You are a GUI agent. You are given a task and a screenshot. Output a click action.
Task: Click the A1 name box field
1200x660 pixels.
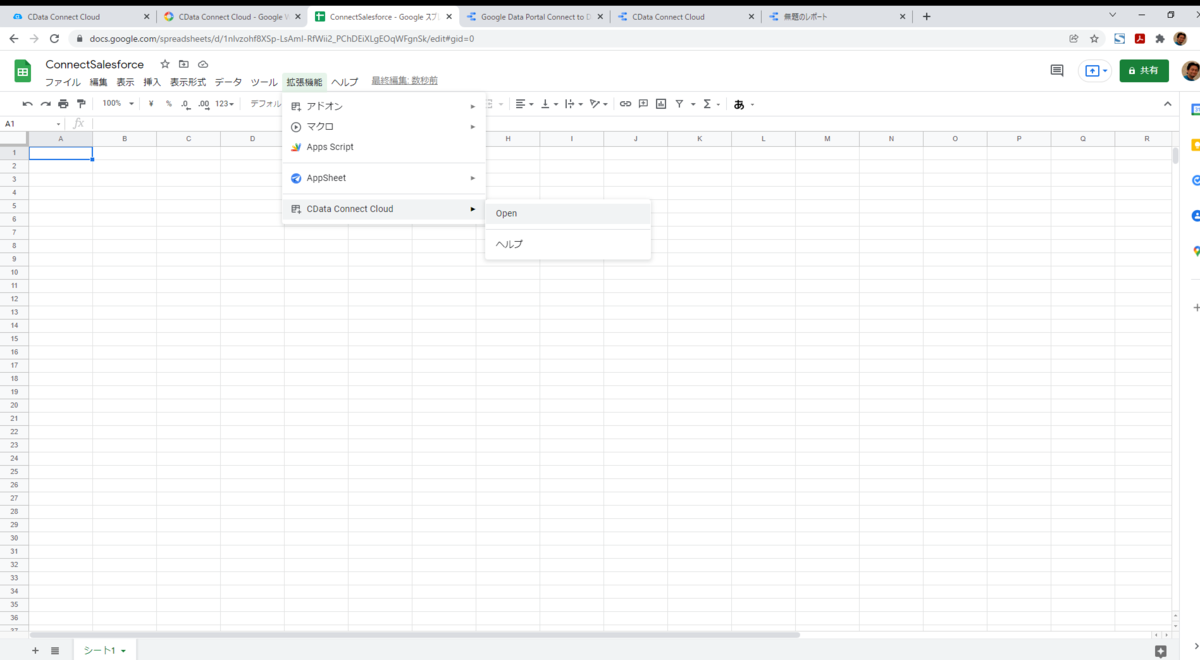pos(32,124)
